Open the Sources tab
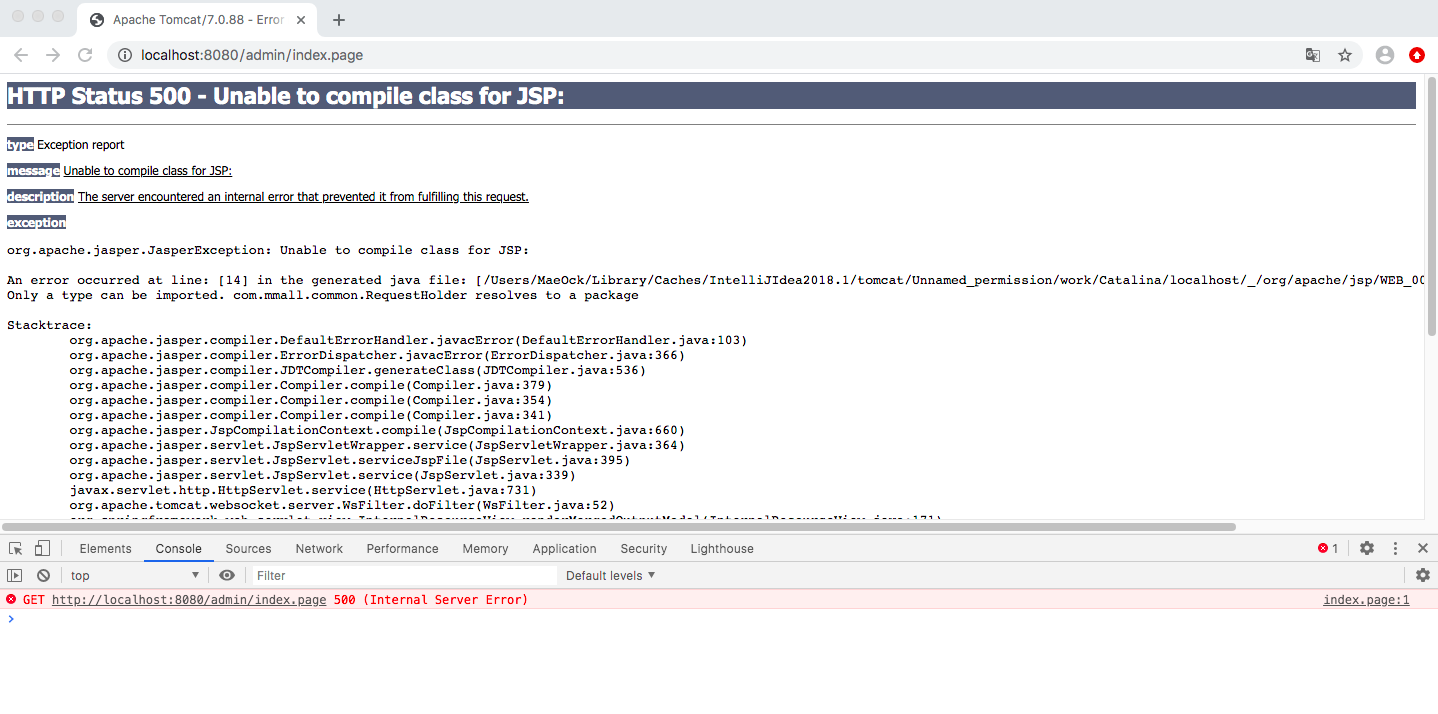This screenshot has height=714, width=1438. click(248, 548)
